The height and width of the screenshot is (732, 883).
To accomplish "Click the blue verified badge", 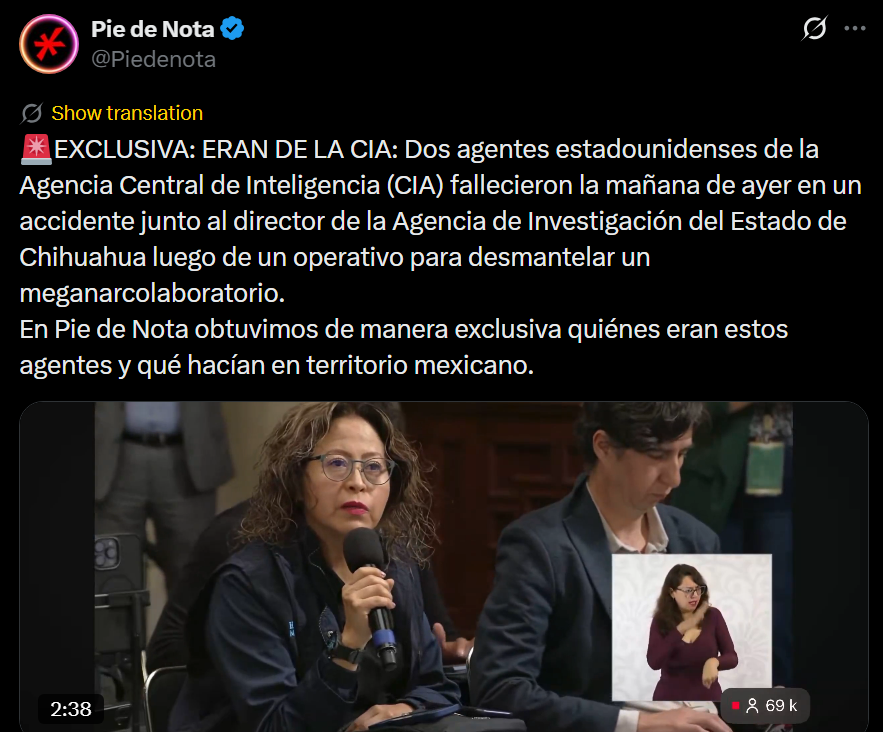I will click(232, 29).
